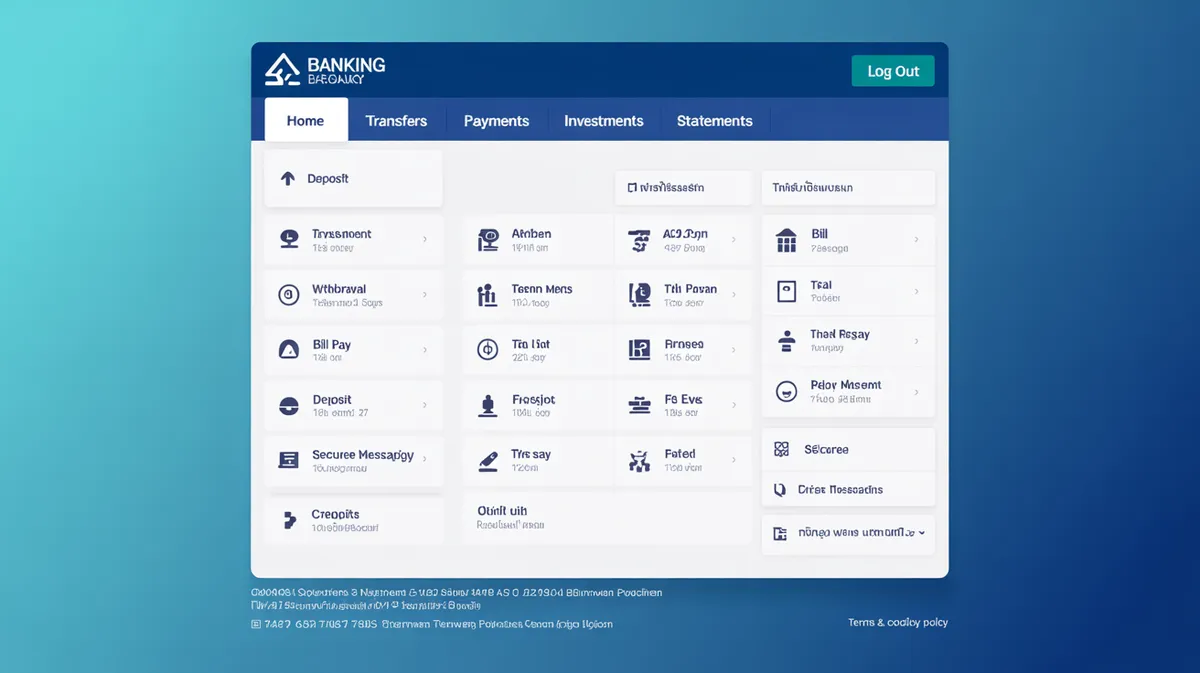1200x673 pixels.
Task: Click the Wthbraval circle icon
Action: coord(288,295)
